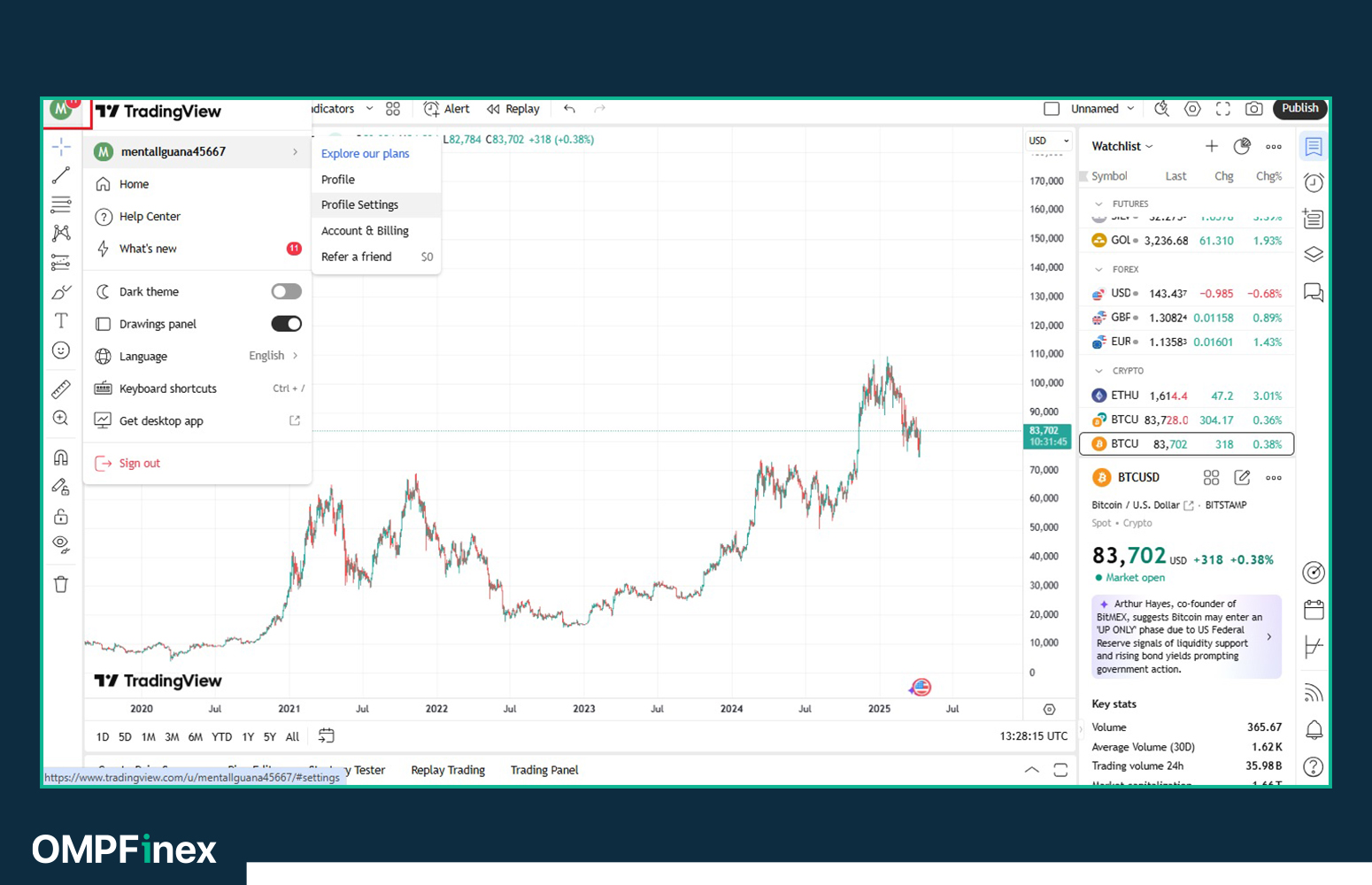
Task: Click Sign out in user menu
Action: (x=197, y=464)
